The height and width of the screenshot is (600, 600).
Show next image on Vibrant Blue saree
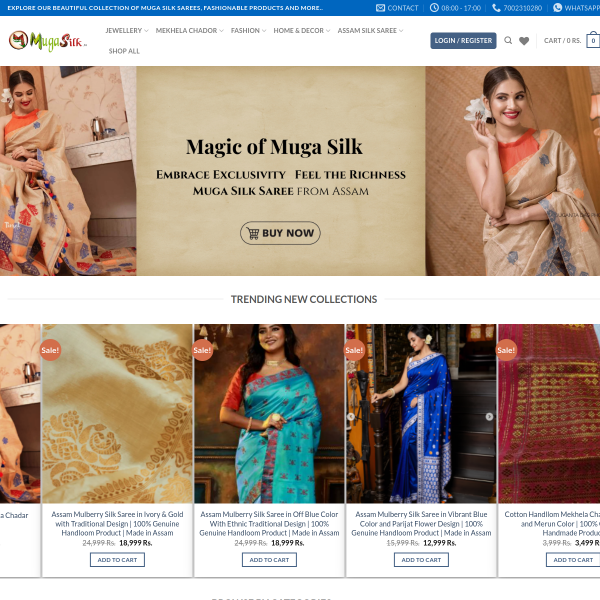(489, 417)
